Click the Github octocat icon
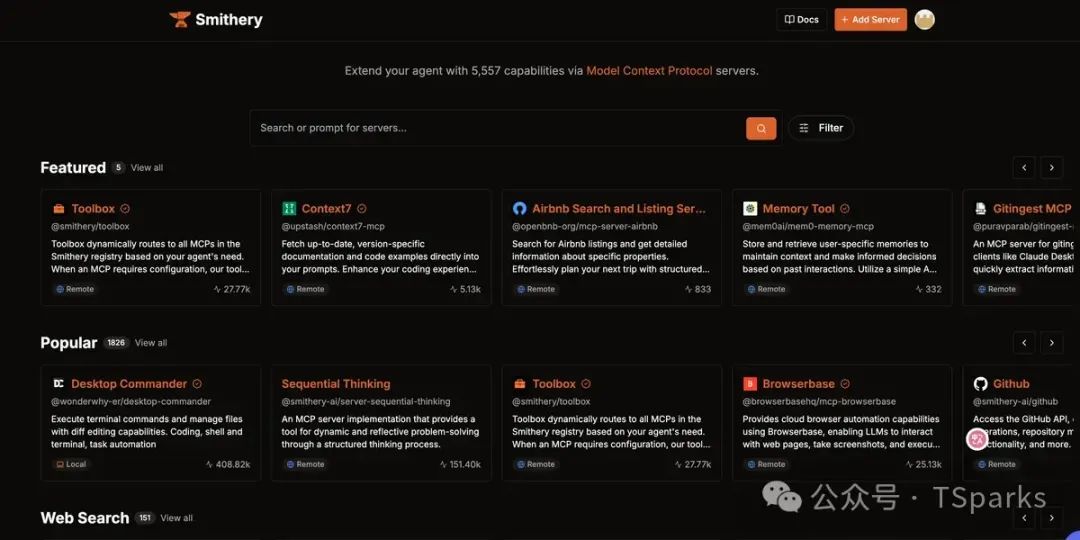Screen dimensions: 1080x540 980,384
